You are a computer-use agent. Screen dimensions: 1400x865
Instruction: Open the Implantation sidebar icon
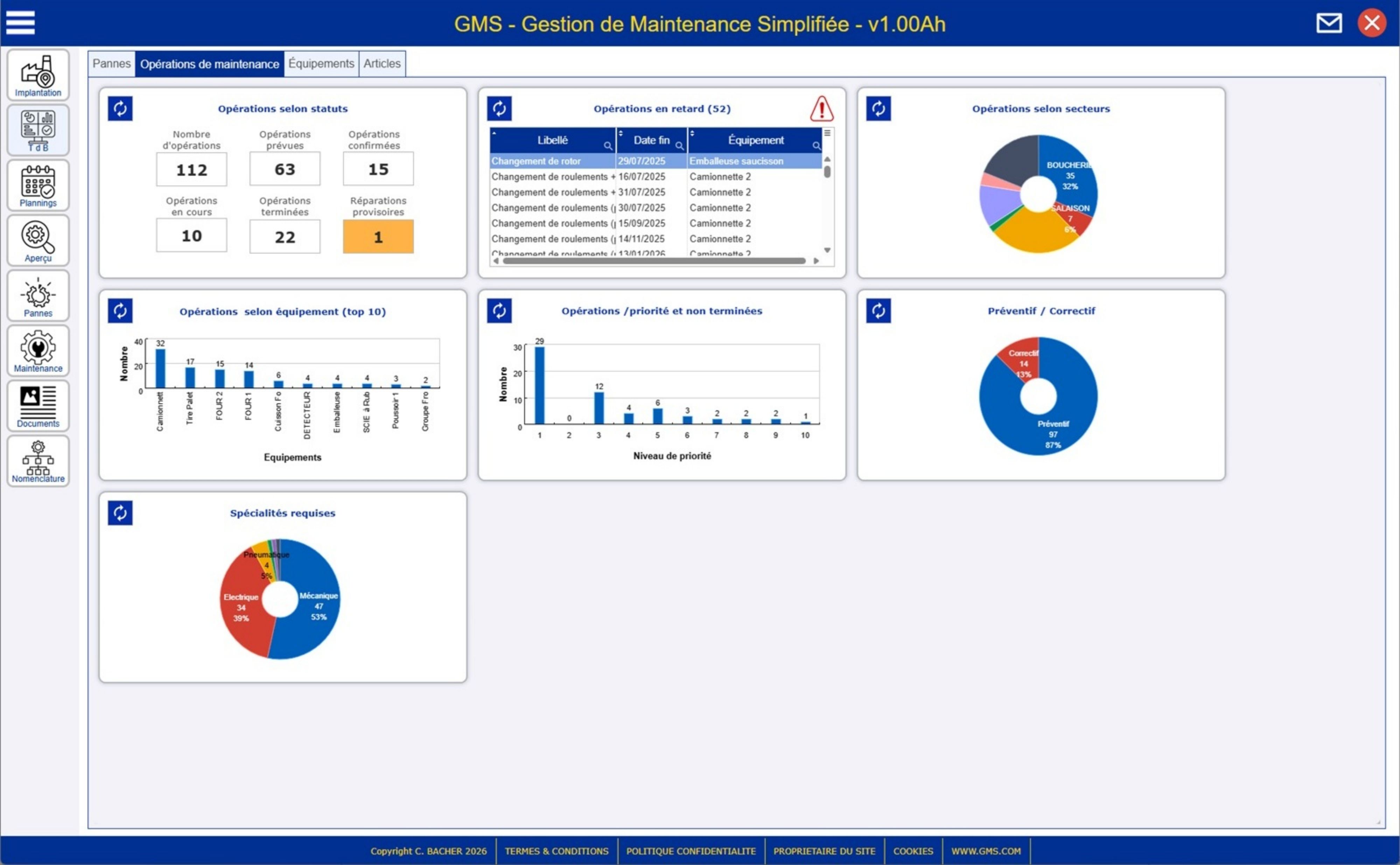click(x=38, y=75)
